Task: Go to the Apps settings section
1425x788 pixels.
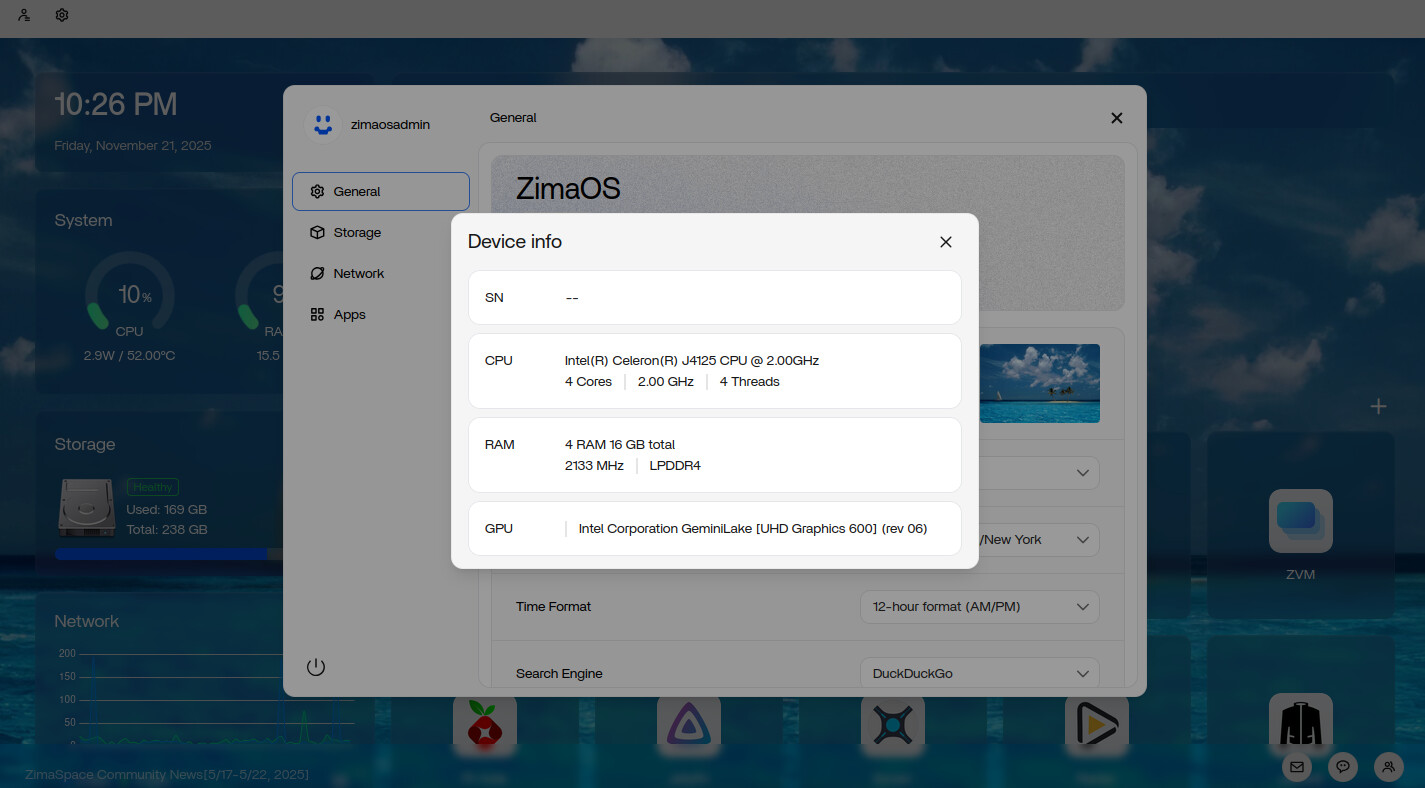Action: (x=349, y=315)
